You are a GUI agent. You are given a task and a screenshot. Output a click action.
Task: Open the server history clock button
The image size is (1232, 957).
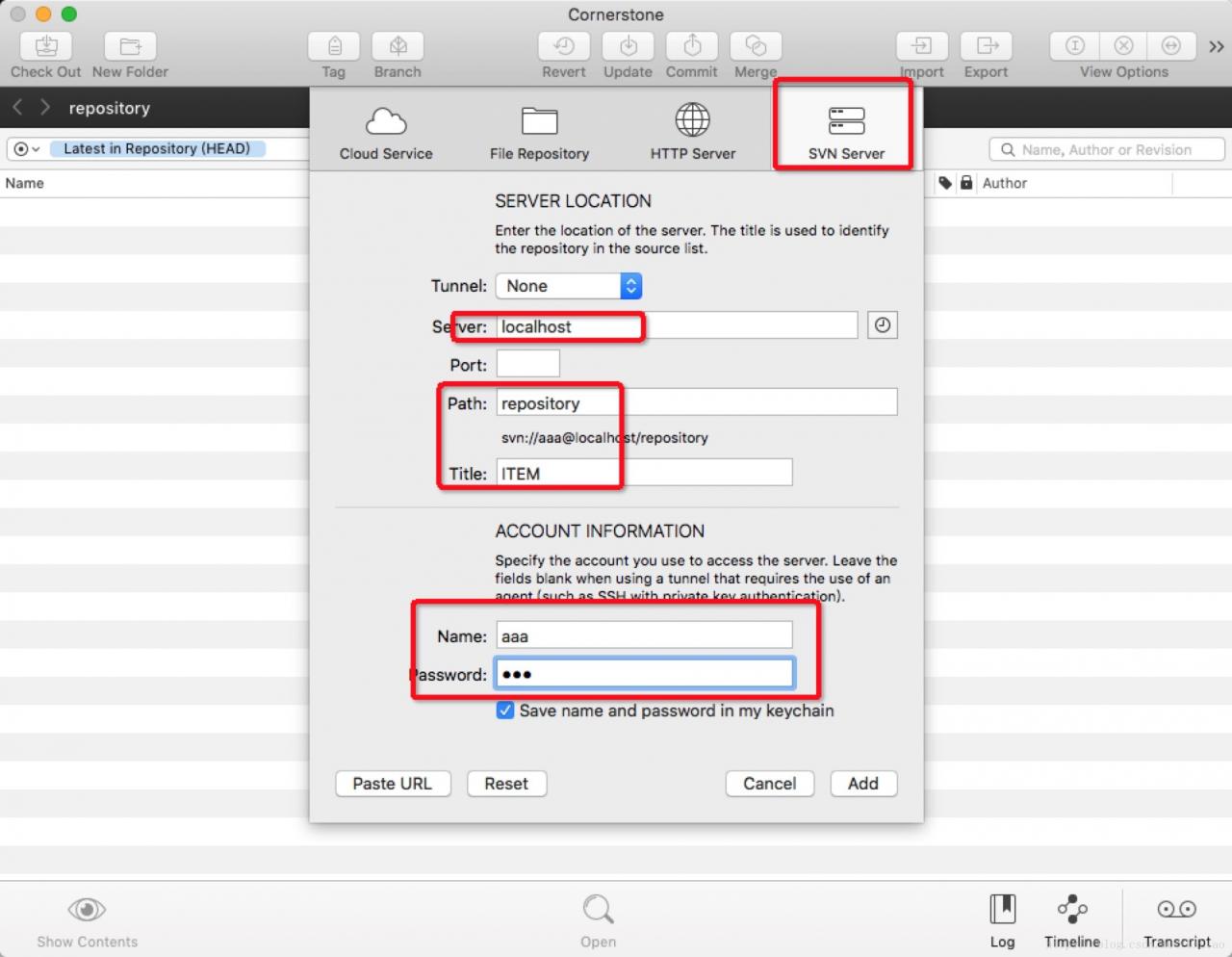click(x=883, y=325)
